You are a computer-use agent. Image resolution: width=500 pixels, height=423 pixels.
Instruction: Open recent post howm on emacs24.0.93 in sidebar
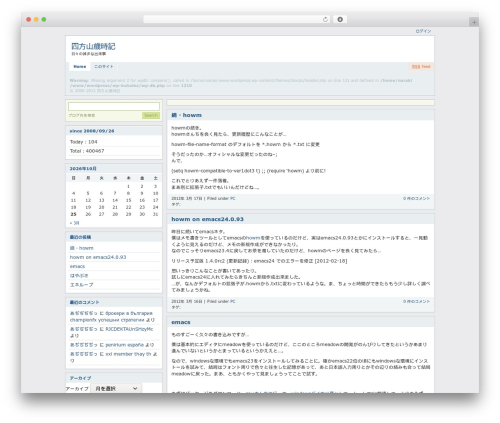98,257
